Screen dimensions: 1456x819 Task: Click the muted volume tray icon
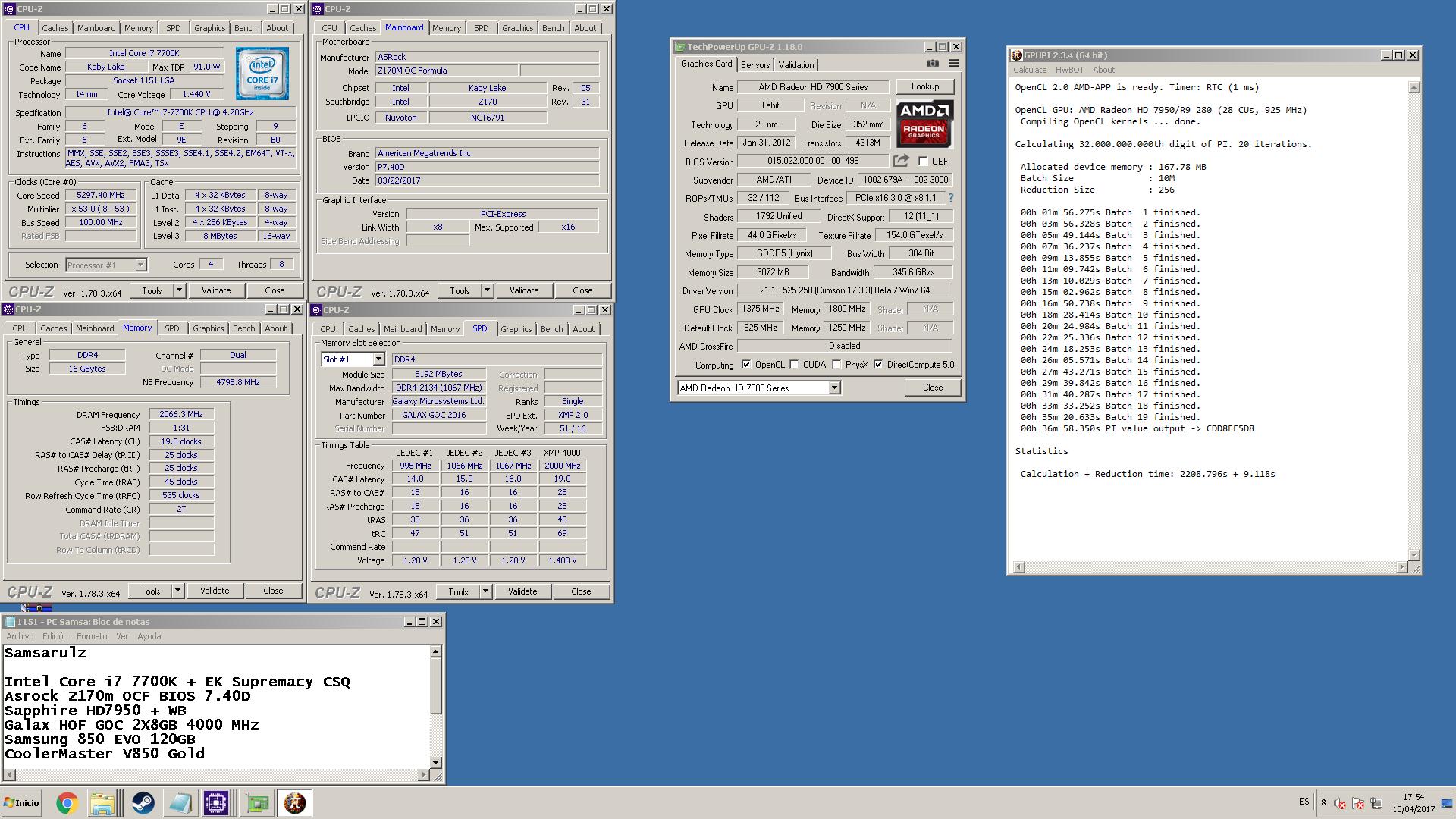pos(1340,804)
